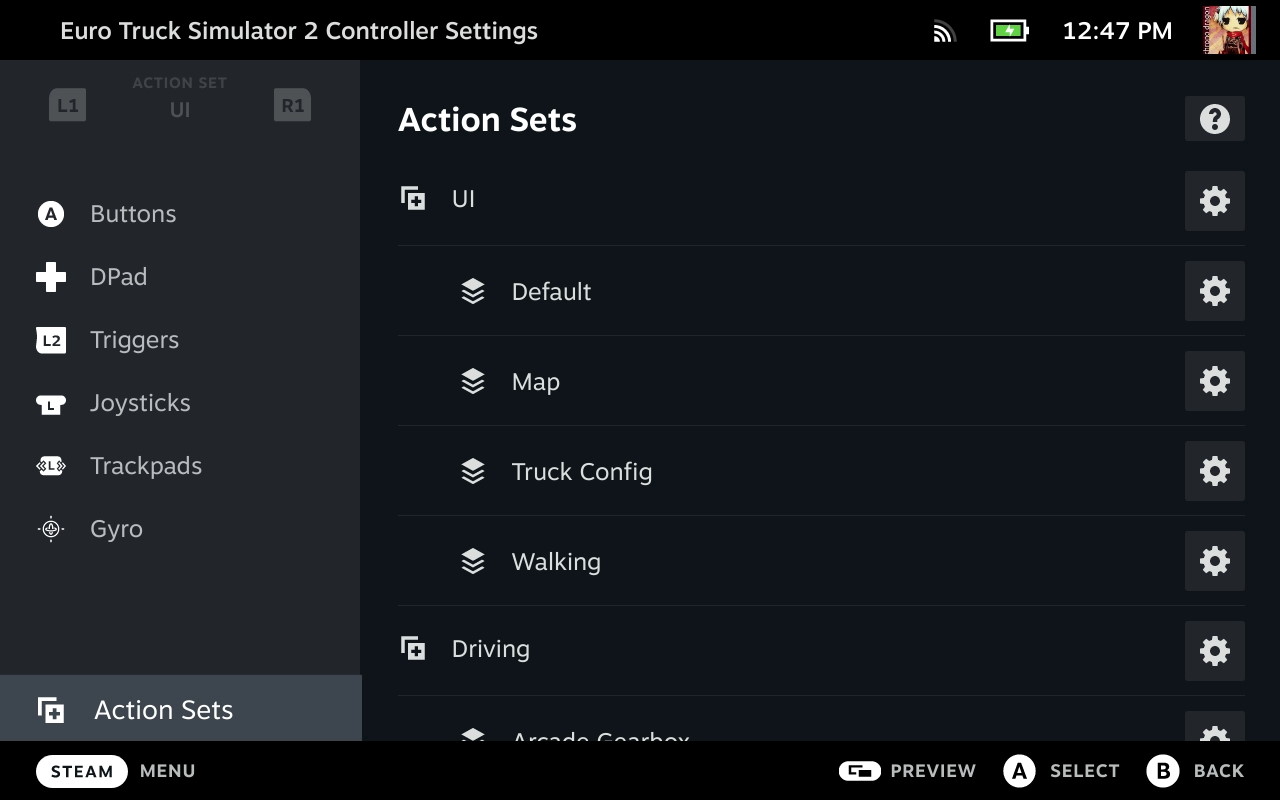This screenshot has height=800, width=1280.
Task: Open settings gear for UI action set
Action: pos(1214,201)
